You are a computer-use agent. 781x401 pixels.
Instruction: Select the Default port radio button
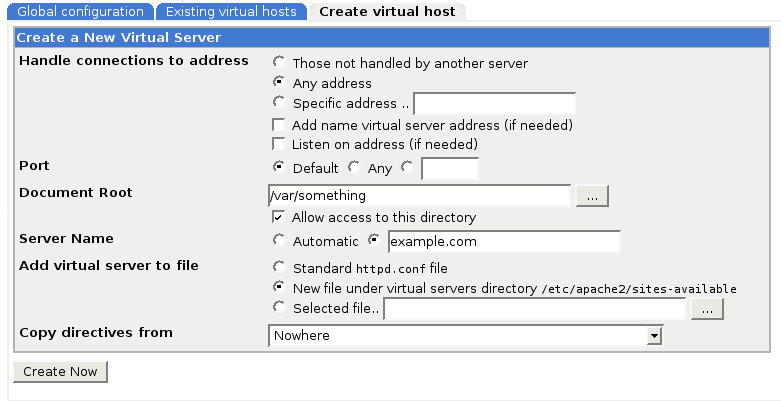tap(279, 167)
